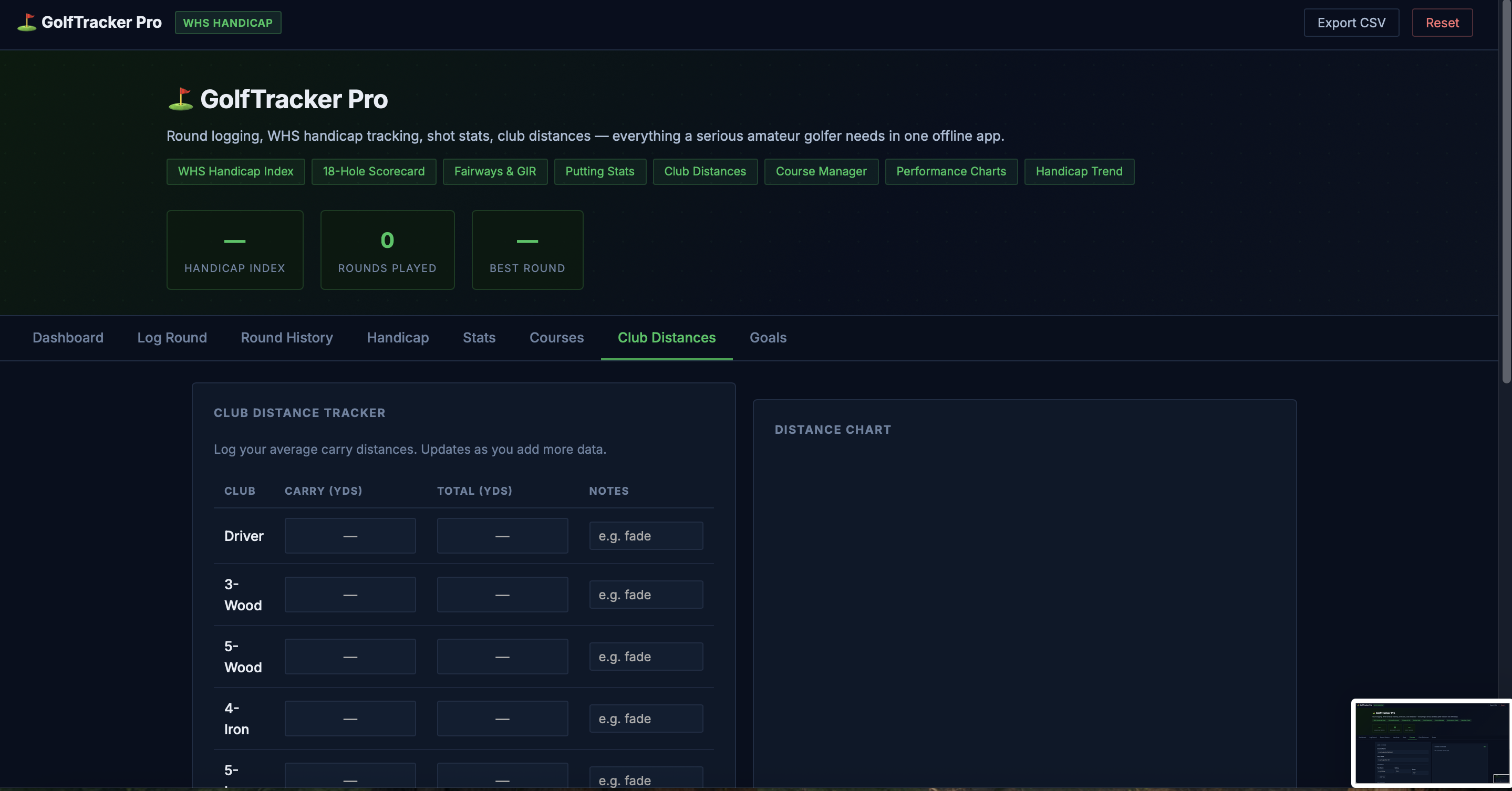Click the WHS HANDICAP badge

[227, 22]
